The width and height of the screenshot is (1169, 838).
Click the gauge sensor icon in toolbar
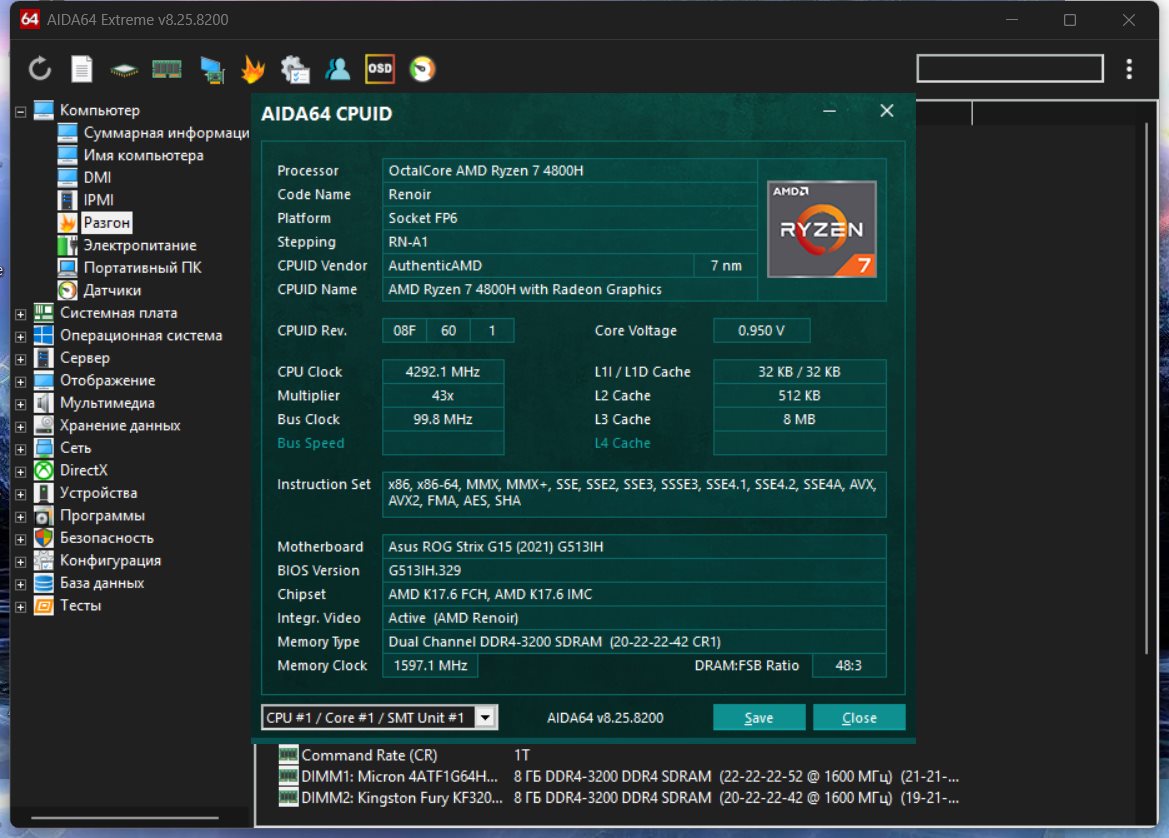423,69
